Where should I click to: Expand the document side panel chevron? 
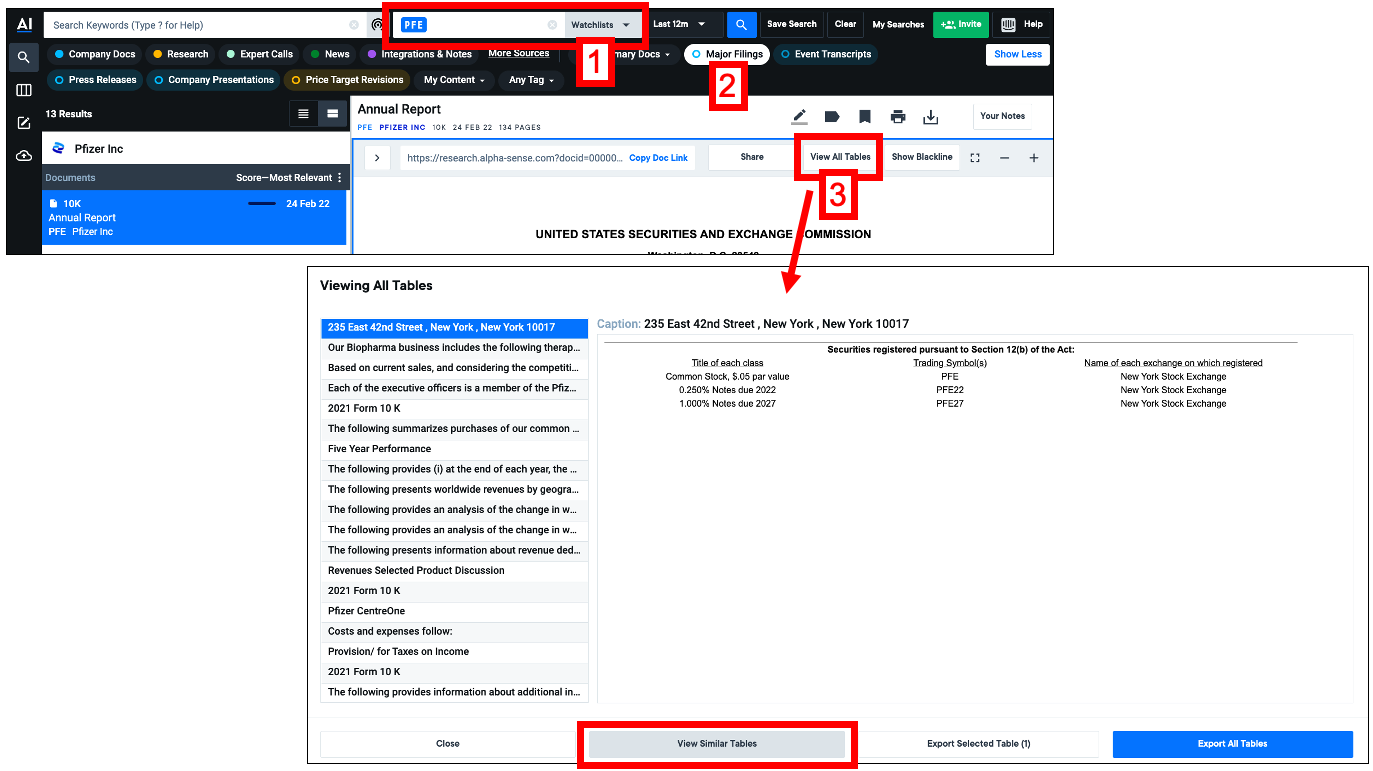pos(377,158)
